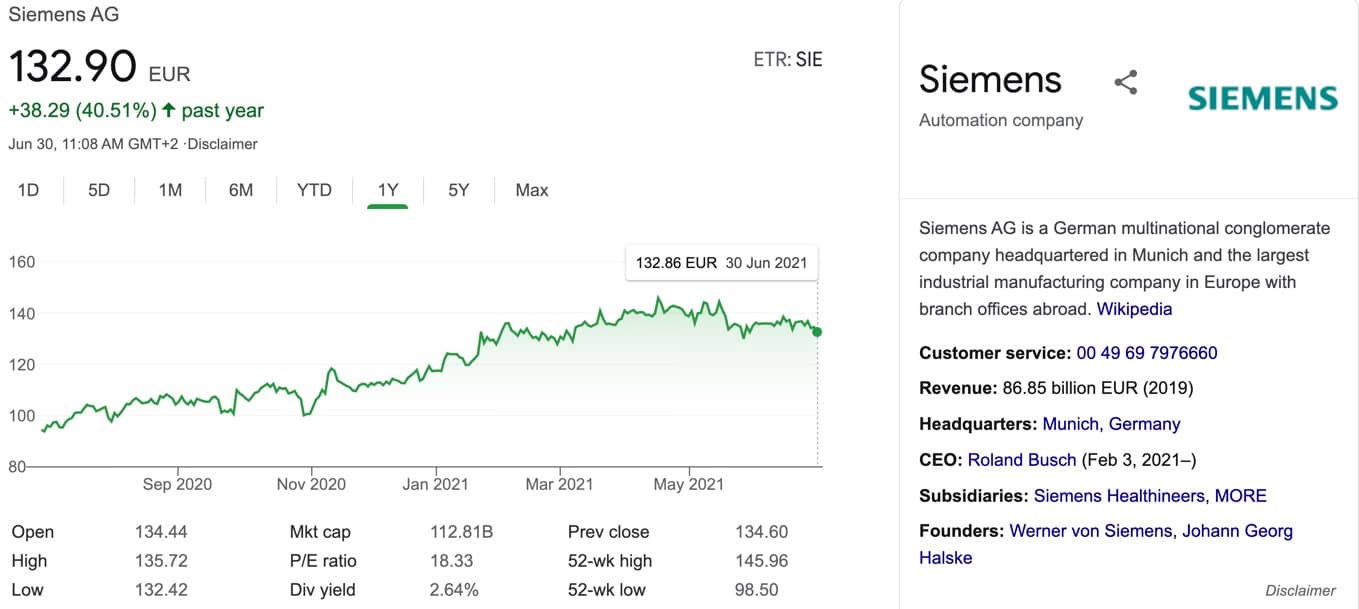Open Siemens Healthineers subsidiary link
1359x609 pixels.
coord(1120,496)
